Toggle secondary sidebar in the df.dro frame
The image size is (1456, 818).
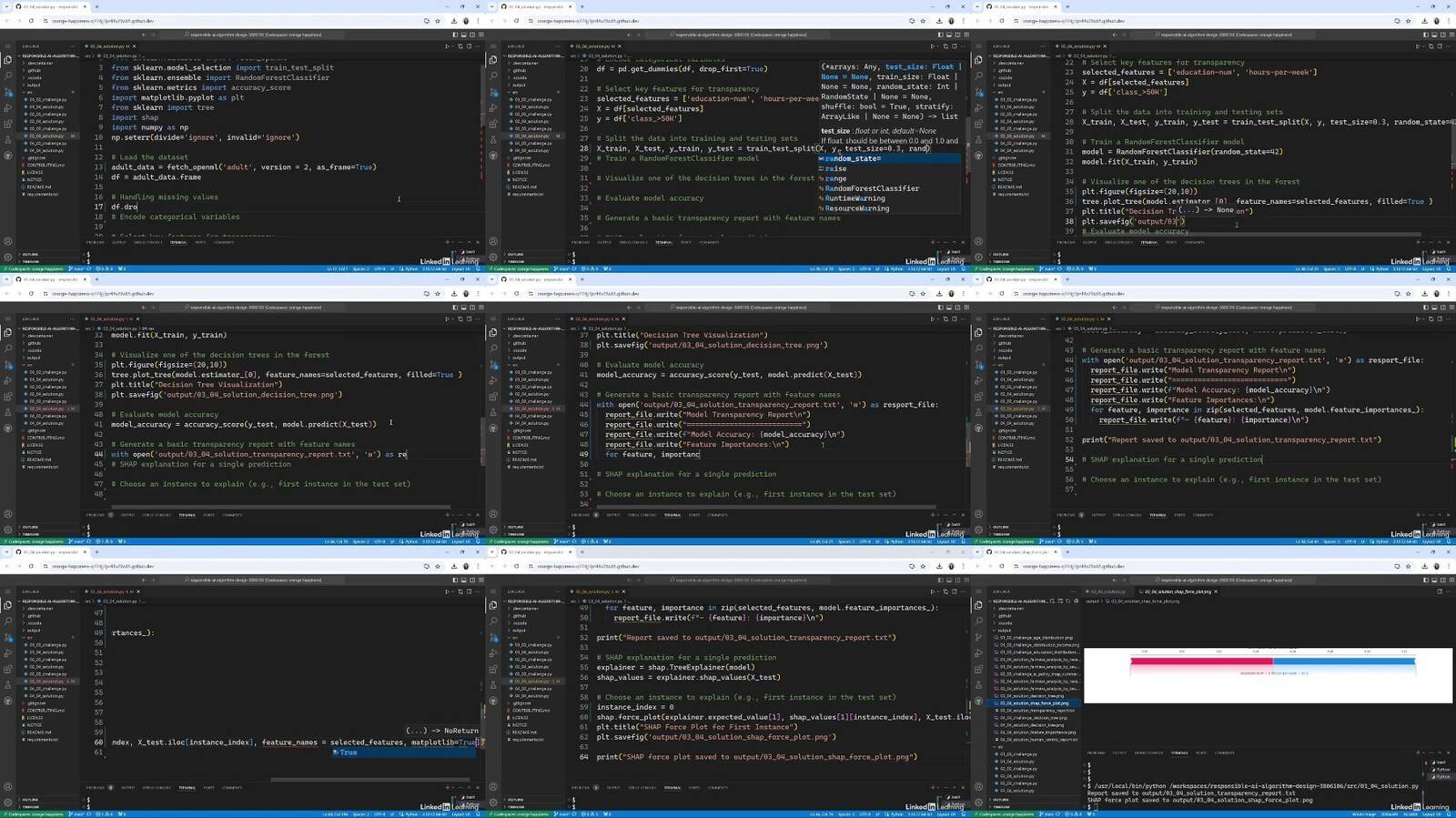click(x=472, y=35)
